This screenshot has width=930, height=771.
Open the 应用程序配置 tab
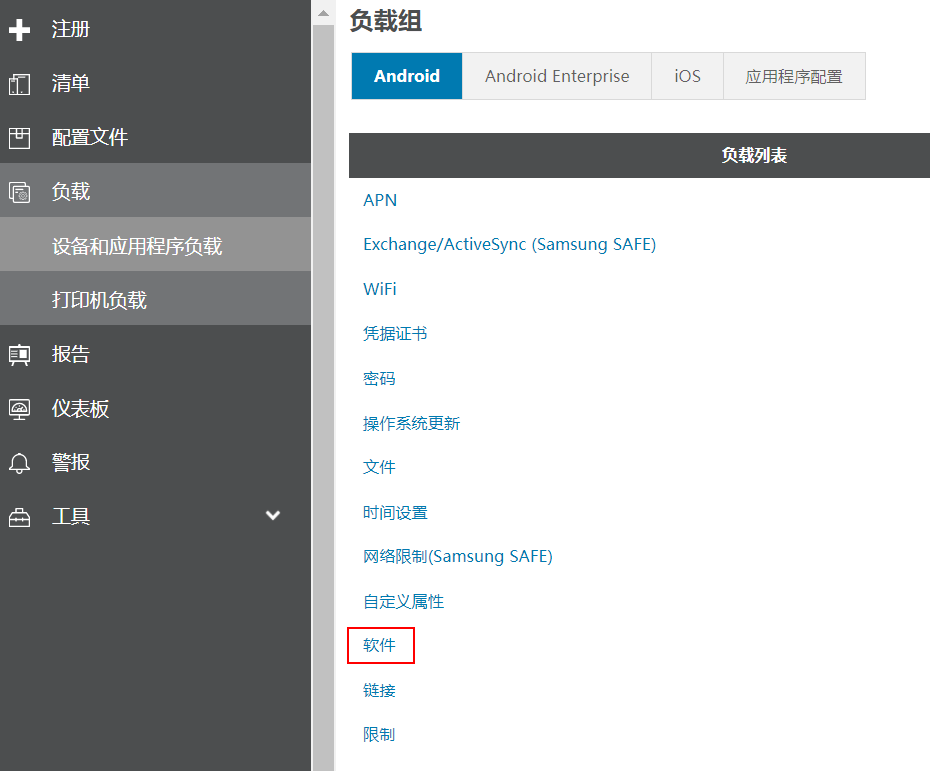click(x=794, y=76)
